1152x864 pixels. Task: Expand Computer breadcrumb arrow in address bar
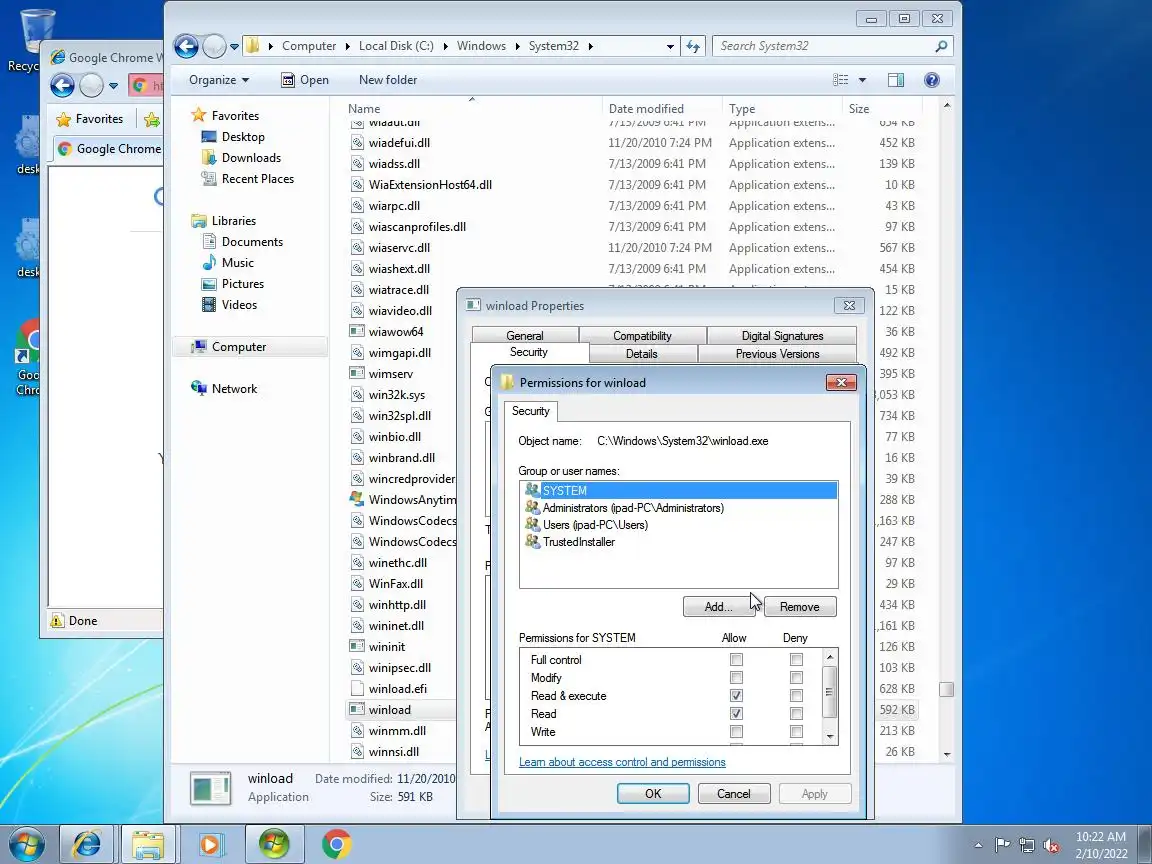pyautogui.click(x=348, y=46)
